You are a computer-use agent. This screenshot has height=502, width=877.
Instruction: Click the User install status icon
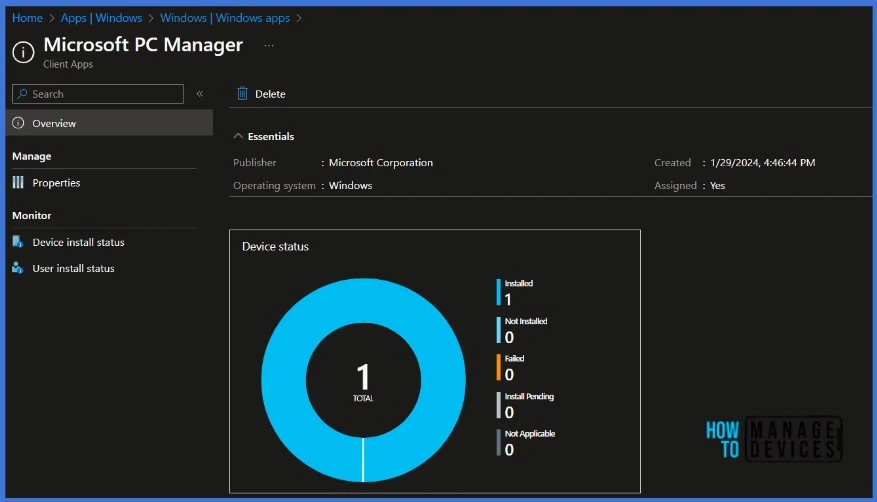(18, 268)
